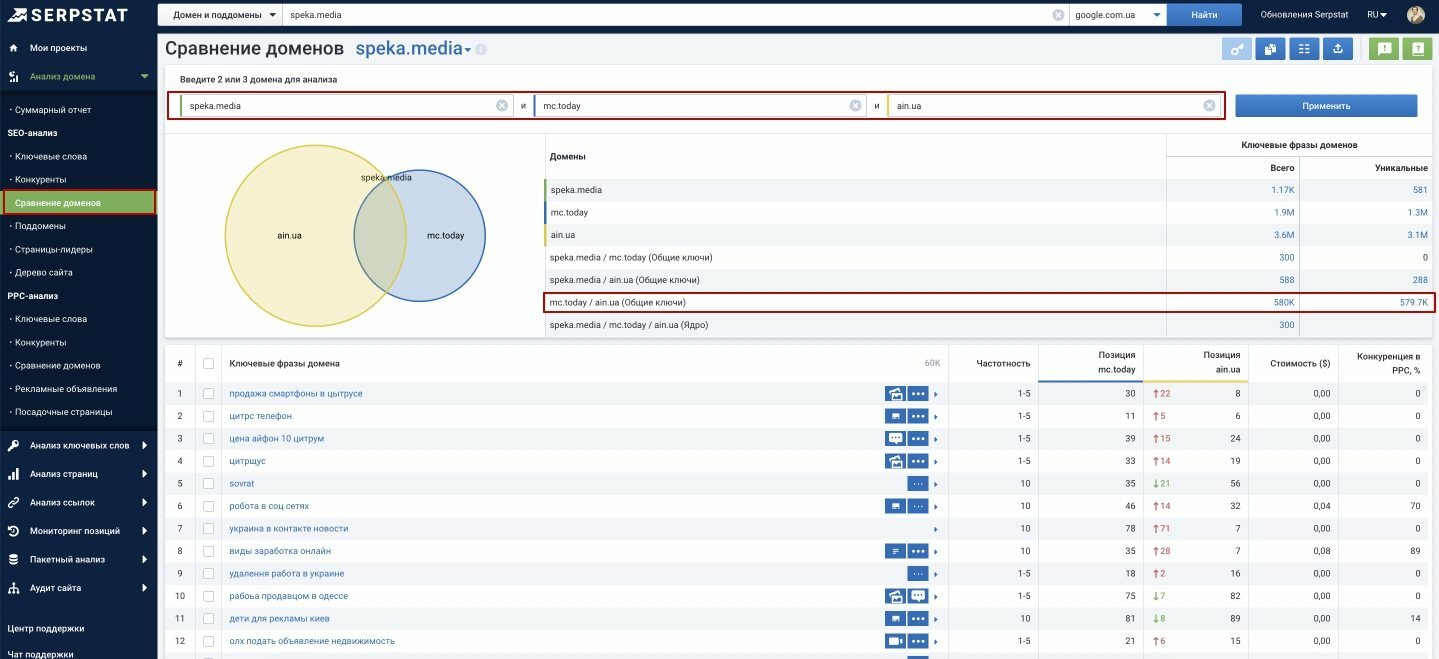Click the green feedback exclamation icon
1439x659 pixels.
pos(1383,48)
